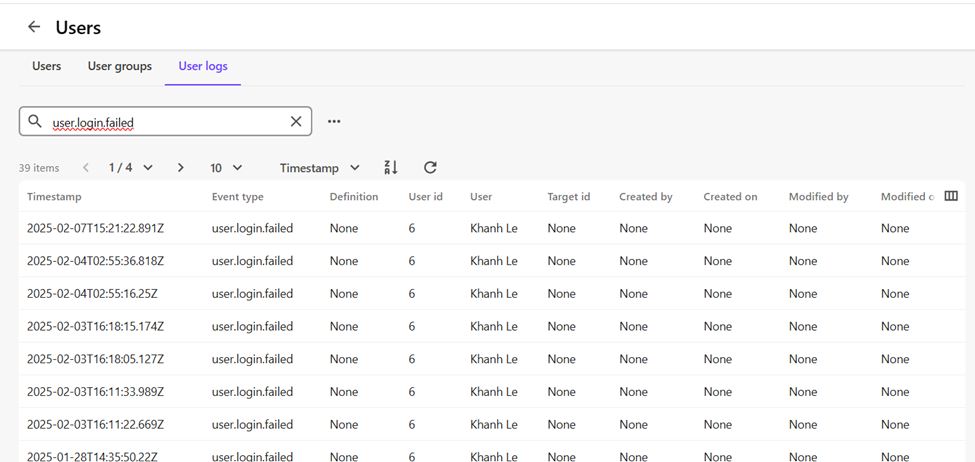Open the column chooser icon
The height and width of the screenshot is (462, 975).
pos(951,196)
